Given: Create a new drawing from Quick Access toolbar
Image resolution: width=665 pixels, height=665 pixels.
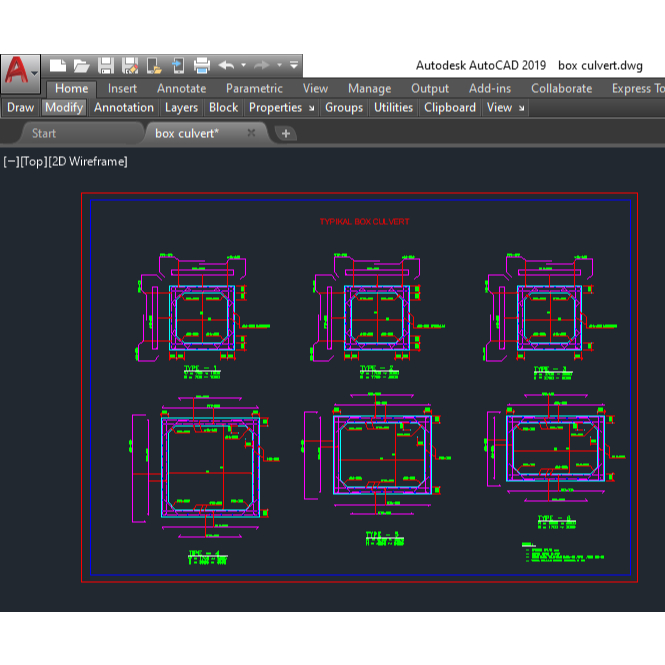Looking at the screenshot, I should (57, 66).
